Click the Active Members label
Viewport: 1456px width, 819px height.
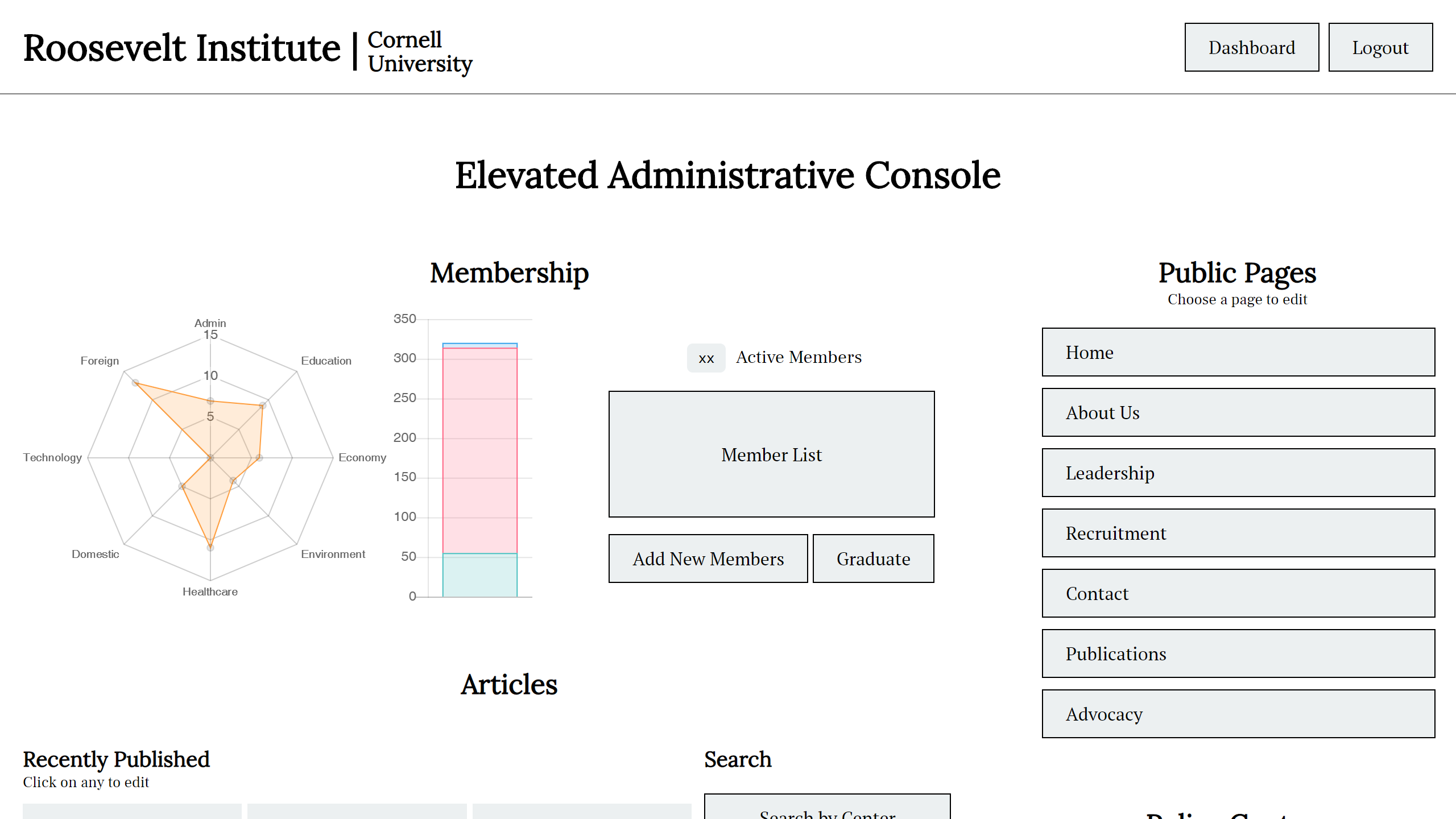pyautogui.click(x=799, y=357)
